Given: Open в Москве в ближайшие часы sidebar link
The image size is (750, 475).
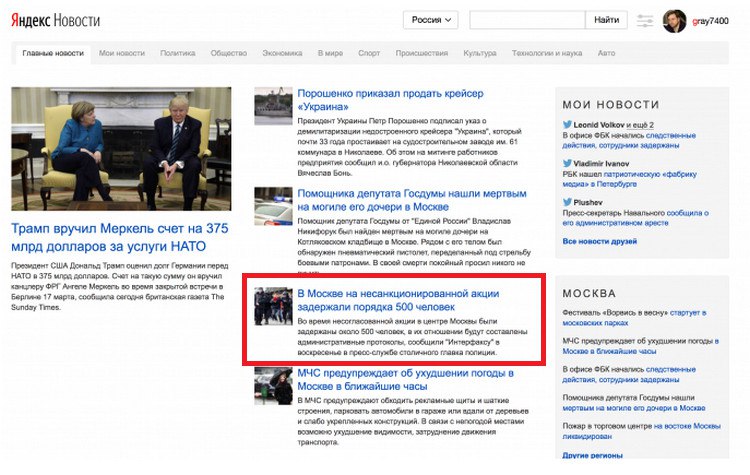Looking at the screenshot, I should pyautogui.click(x=641, y=346).
